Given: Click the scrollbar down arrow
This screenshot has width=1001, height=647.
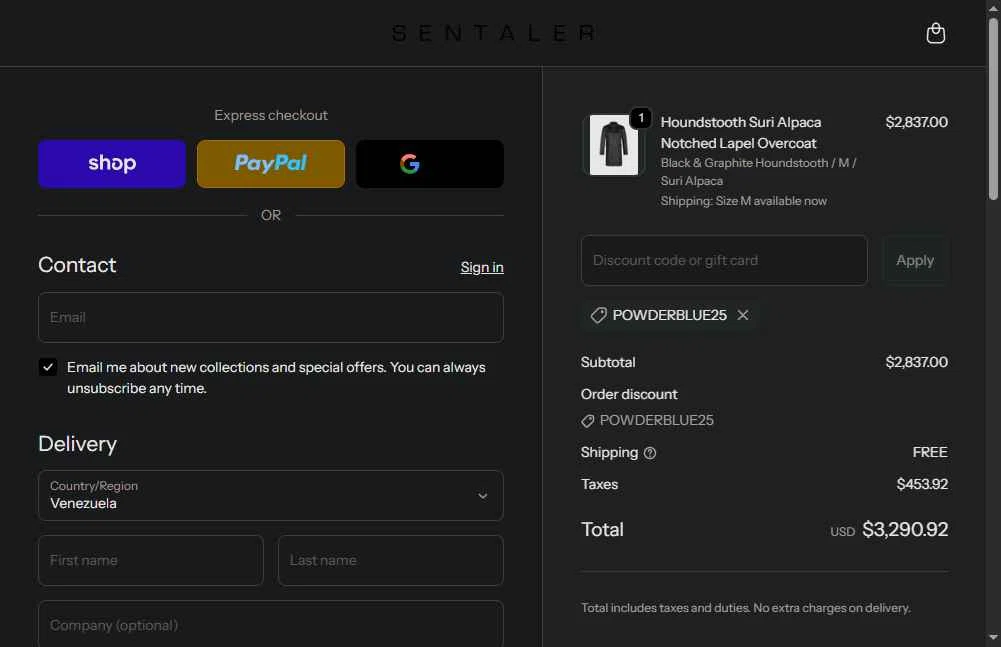Looking at the screenshot, I should click(x=993, y=637).
